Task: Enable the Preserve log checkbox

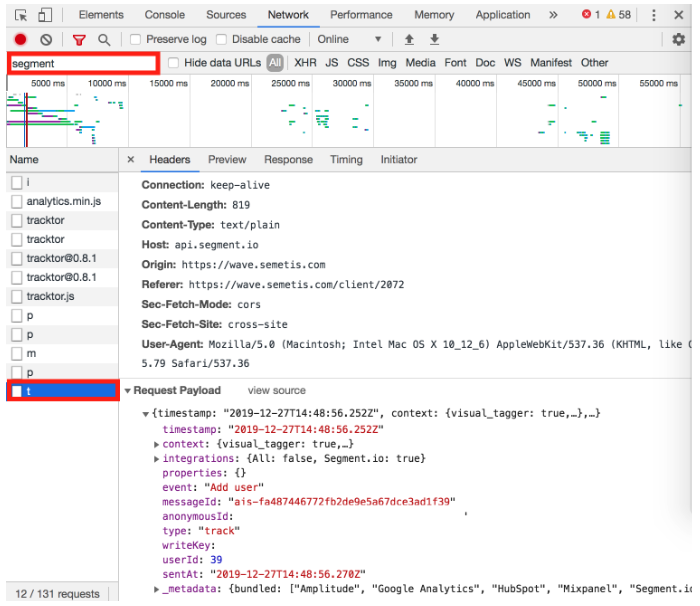Action: point(136,40)
